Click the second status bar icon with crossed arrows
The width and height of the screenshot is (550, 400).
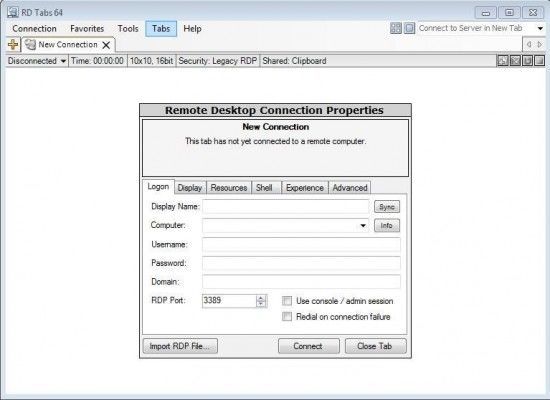pyautogui.click(x=515, y=61)
